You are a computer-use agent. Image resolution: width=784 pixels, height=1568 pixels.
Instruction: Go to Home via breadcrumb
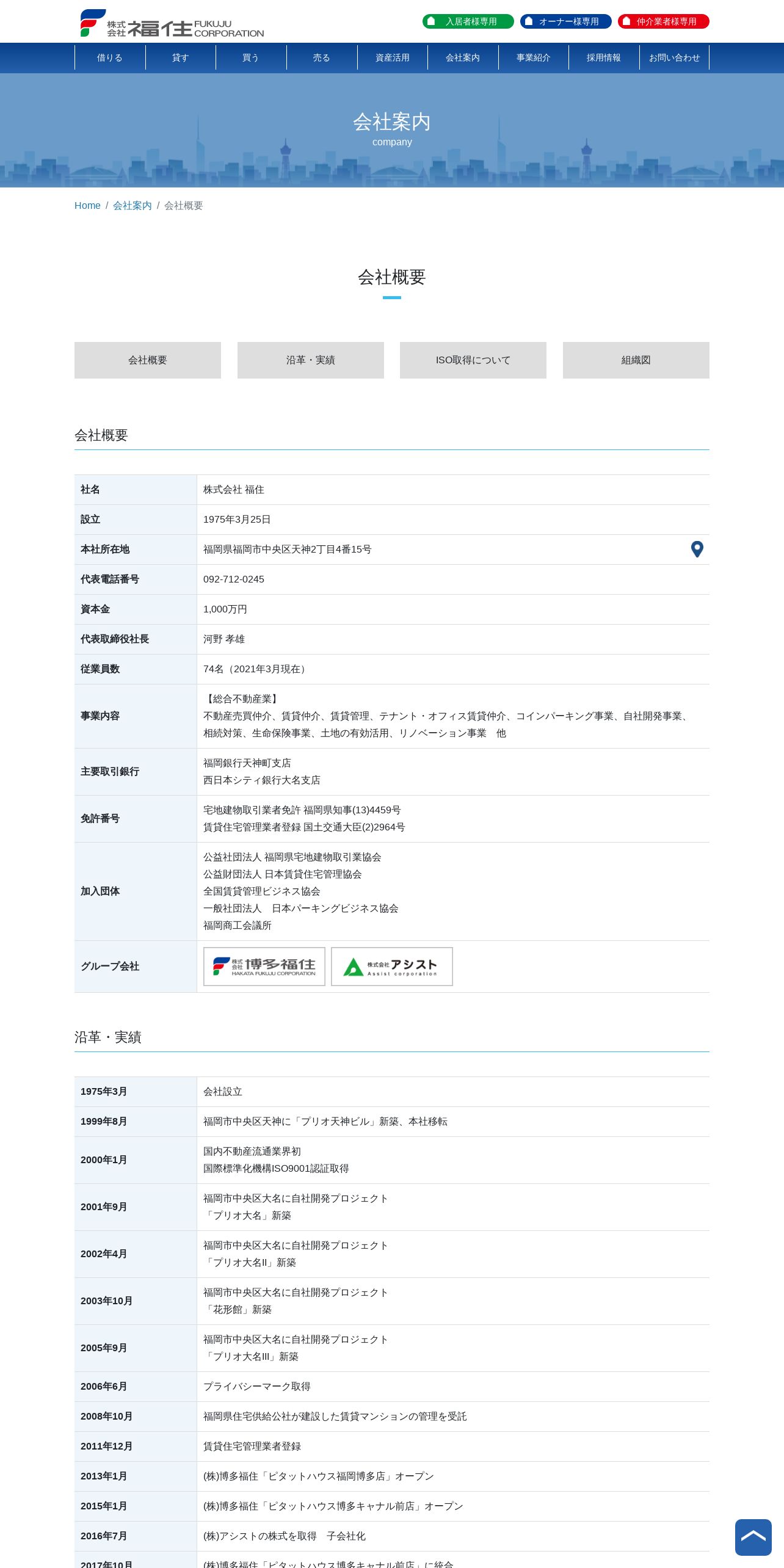(87, 206)
